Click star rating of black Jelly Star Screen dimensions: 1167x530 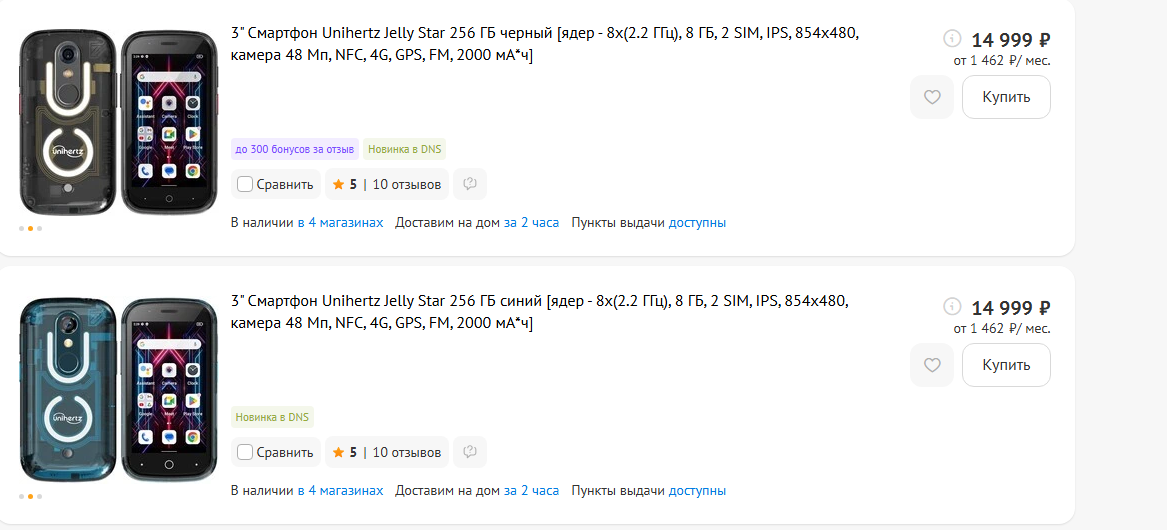(x=387, y=184)
